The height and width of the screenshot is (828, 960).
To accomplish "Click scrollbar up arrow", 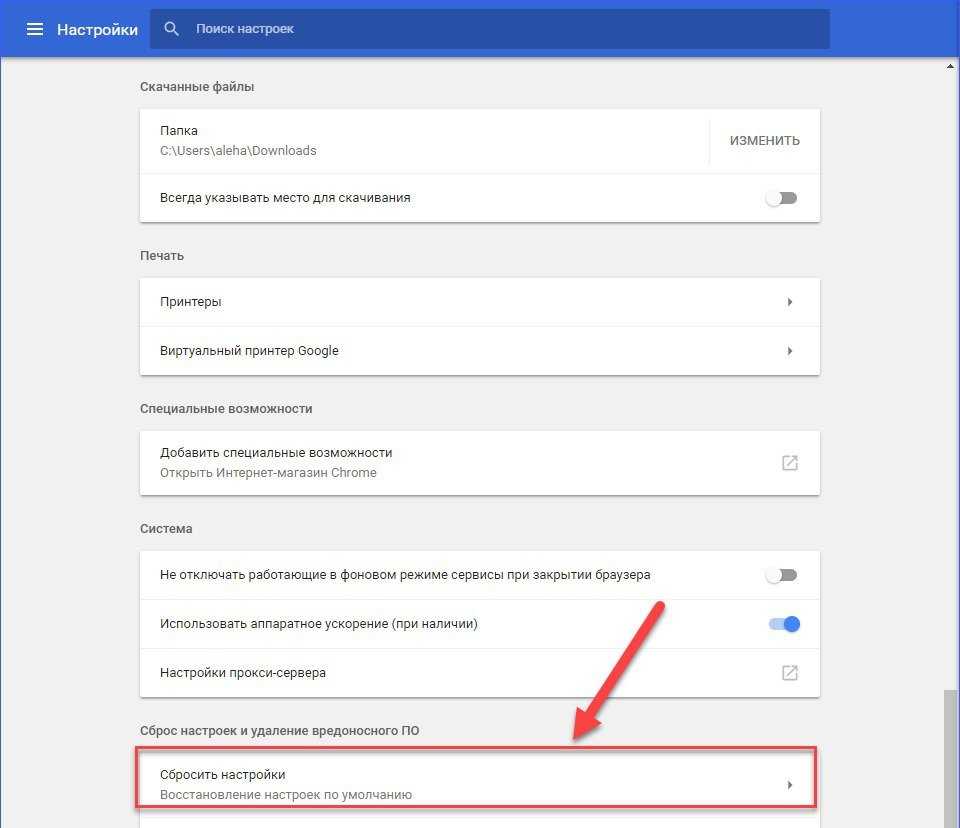I will point(950,65).
